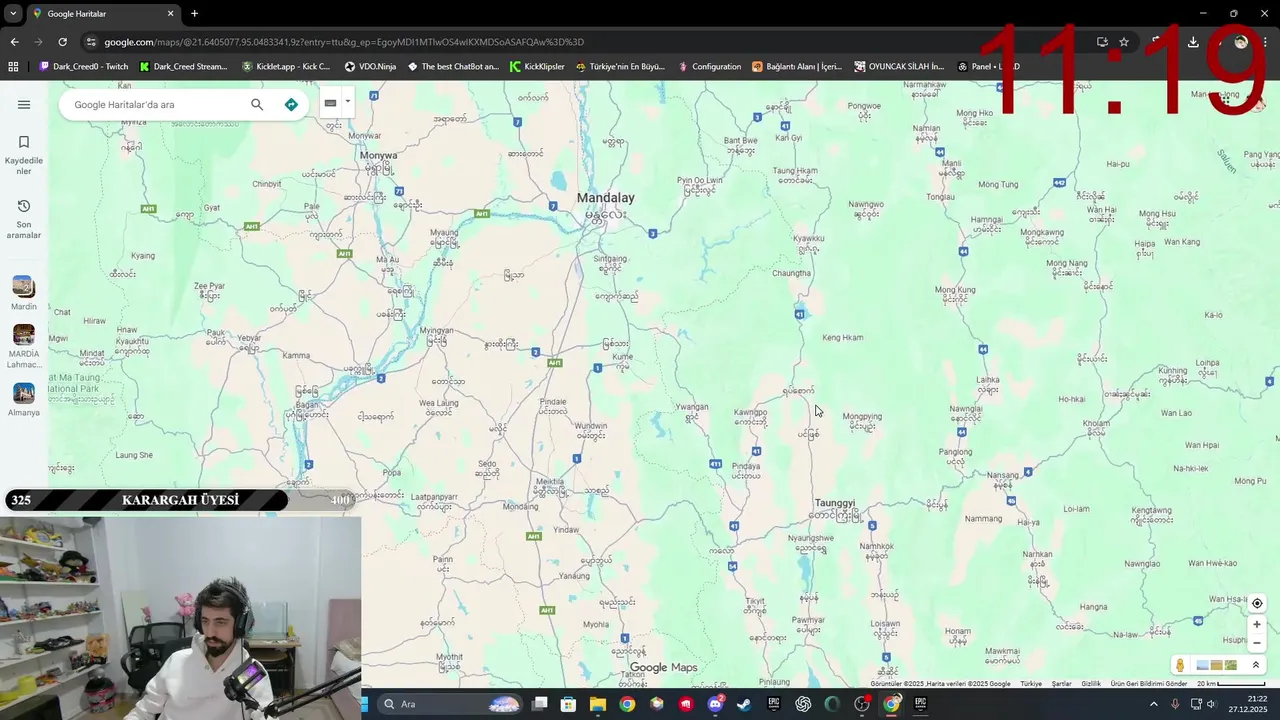The height and width of the screenshot is (720, 1280).
Task: Click the panel layout icon next to search
Action: (330, 103)
